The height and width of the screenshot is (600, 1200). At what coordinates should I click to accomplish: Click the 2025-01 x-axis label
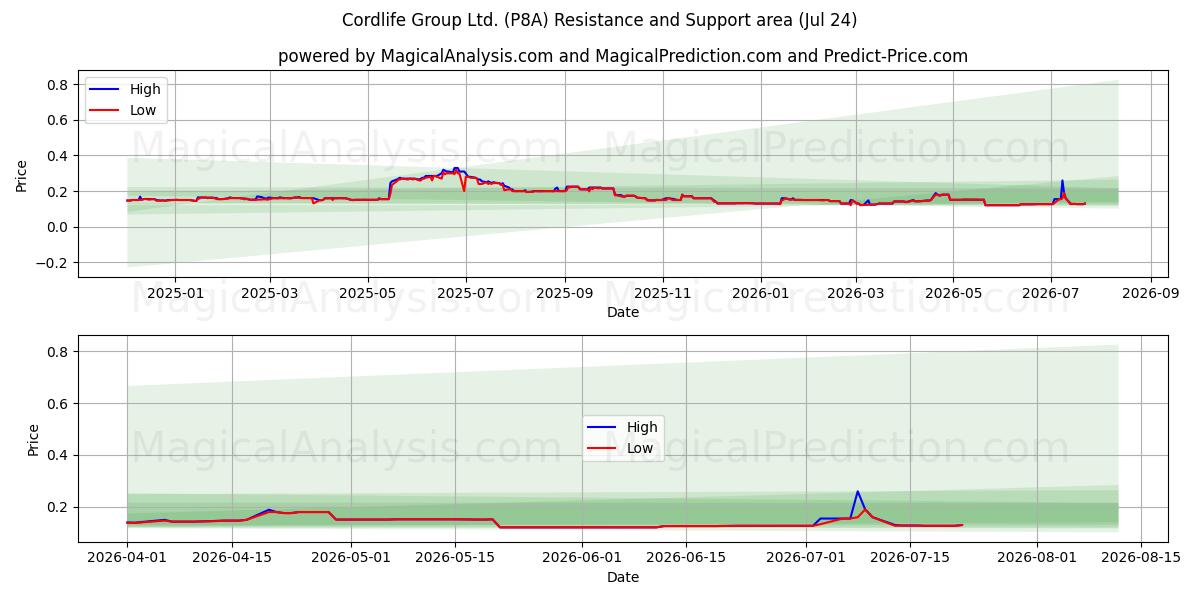point(175,294)
